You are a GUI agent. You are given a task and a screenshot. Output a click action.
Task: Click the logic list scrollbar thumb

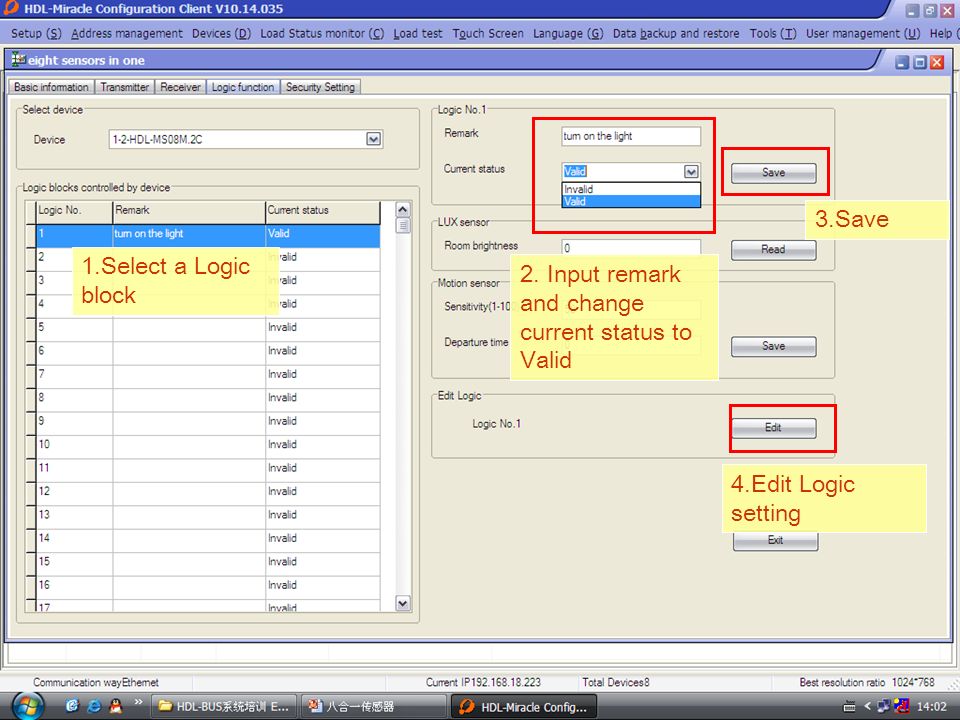(x=403, y=225)
